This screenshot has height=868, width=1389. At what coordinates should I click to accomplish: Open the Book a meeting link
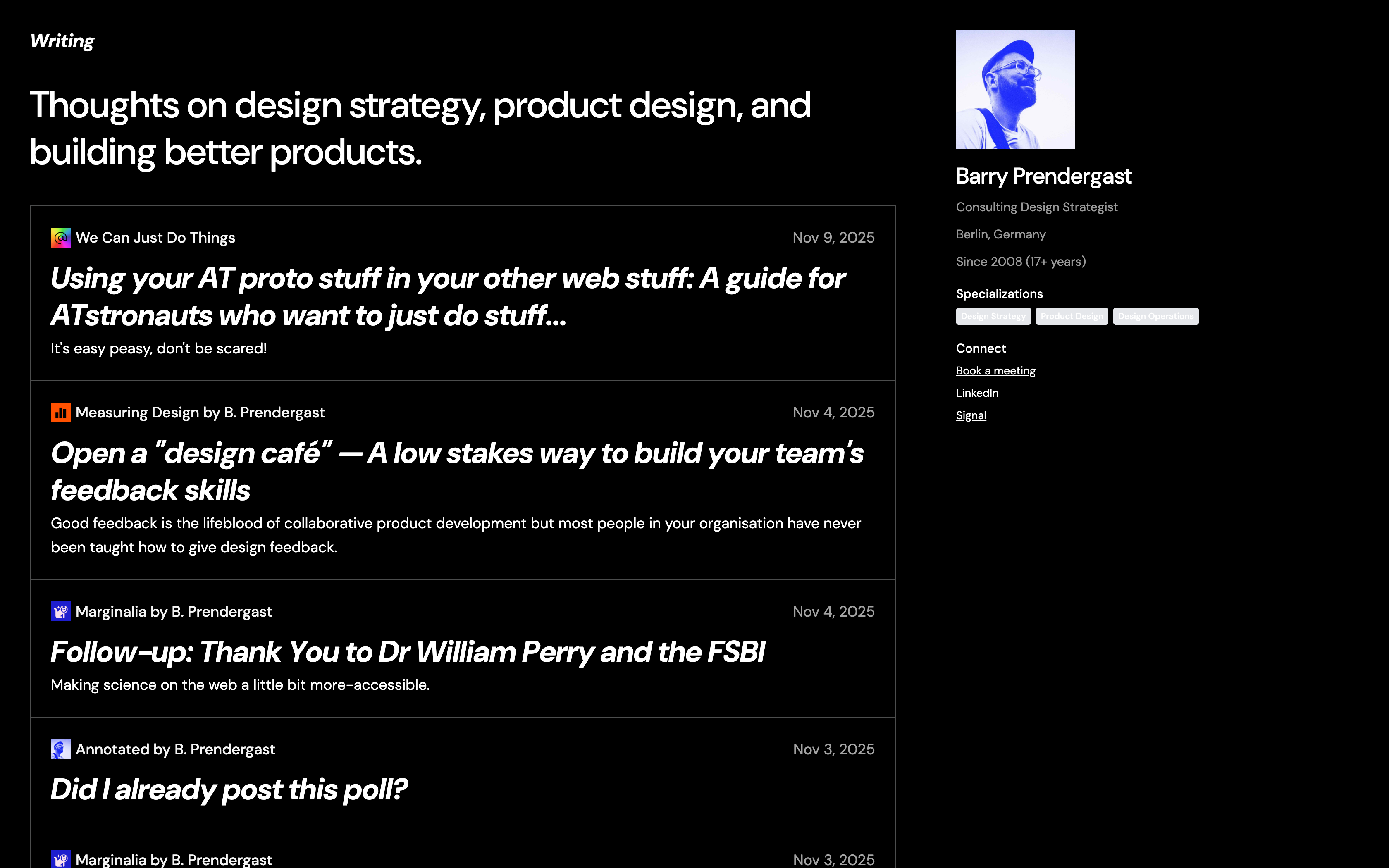995,371
